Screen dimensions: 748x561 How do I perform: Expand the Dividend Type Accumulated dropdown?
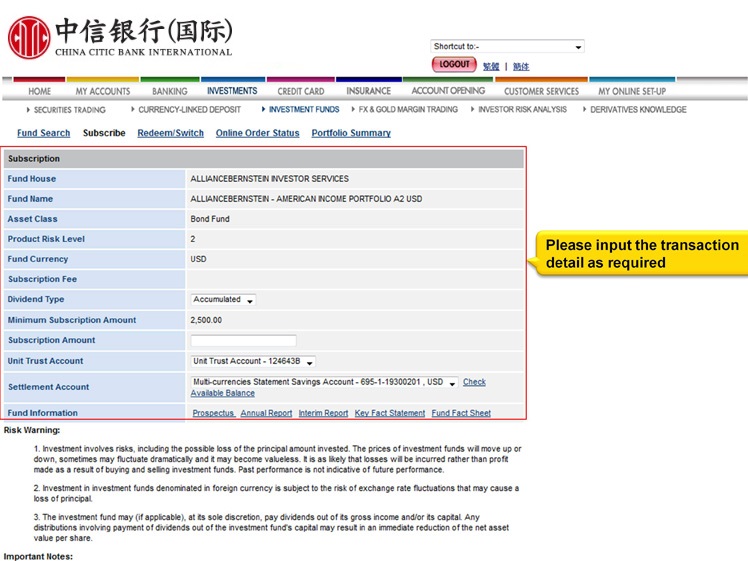(223, 300)
